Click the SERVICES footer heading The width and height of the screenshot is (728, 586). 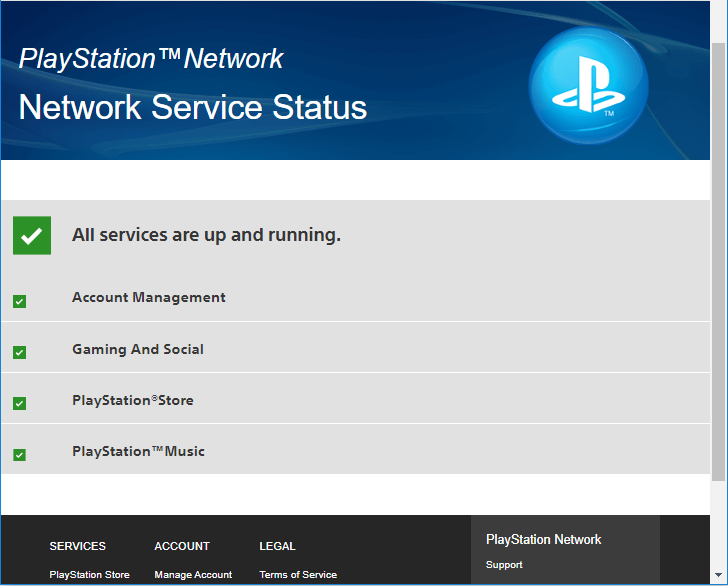(x=78, y=546)
